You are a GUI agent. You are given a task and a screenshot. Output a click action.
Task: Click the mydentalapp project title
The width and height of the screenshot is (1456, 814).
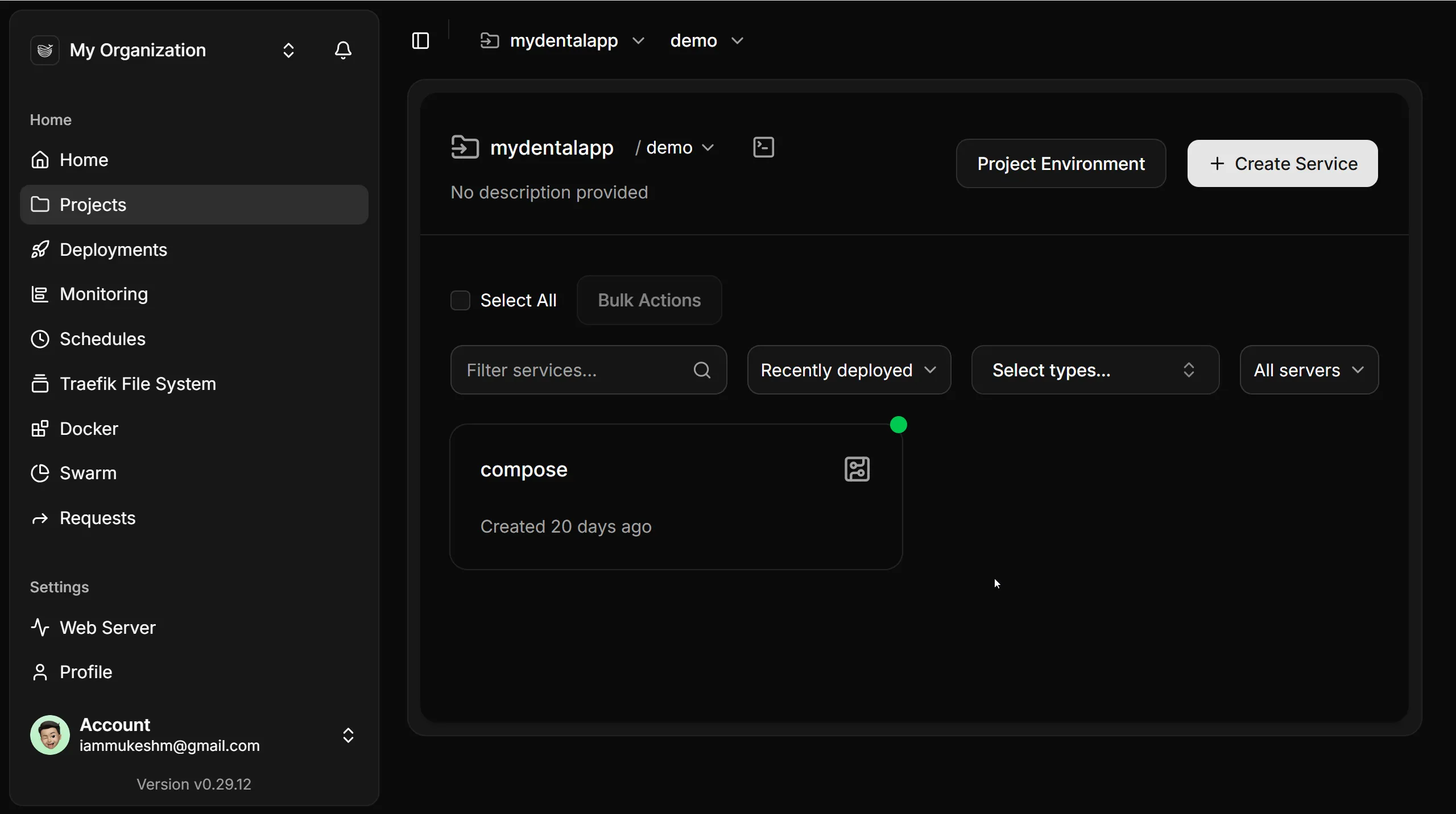(x=552, y=147)
